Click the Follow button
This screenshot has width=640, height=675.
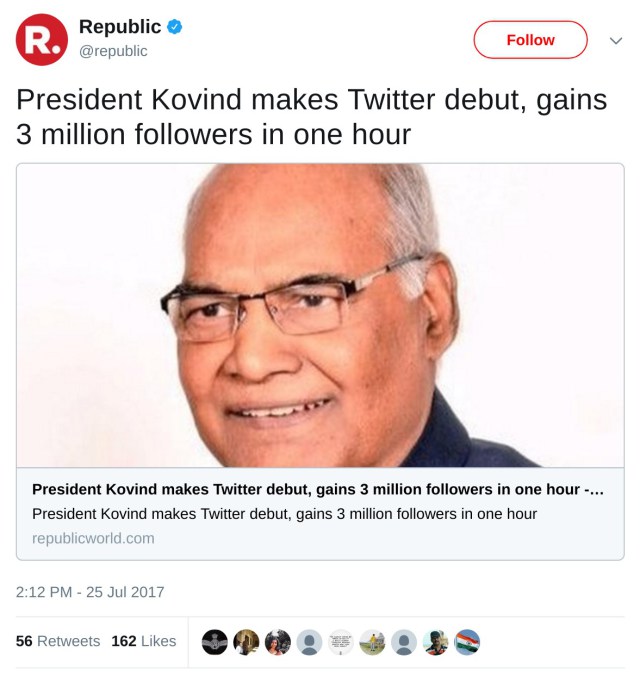[x=530, y=40]
